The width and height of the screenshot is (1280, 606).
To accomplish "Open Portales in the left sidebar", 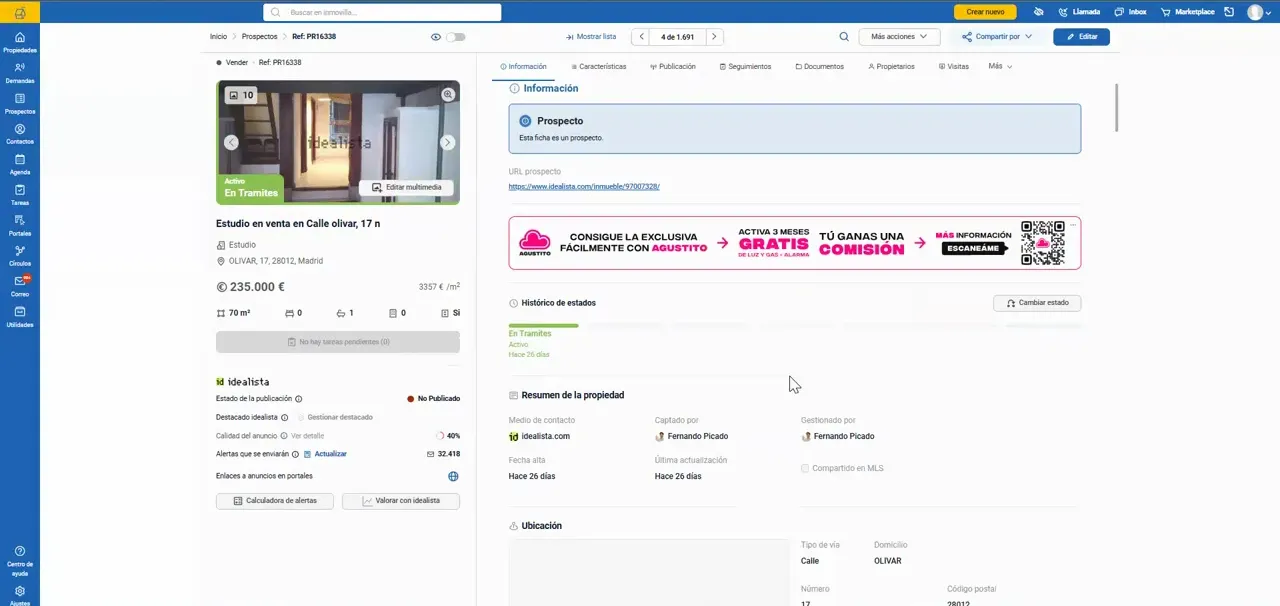I will coord(20,226).
